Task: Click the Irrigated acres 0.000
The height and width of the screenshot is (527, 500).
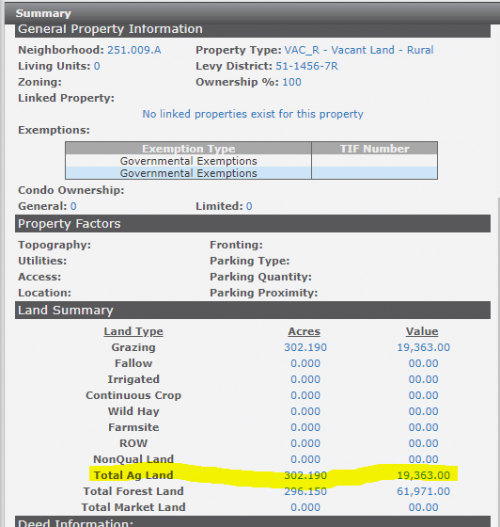Action: [x=305, y=379]
